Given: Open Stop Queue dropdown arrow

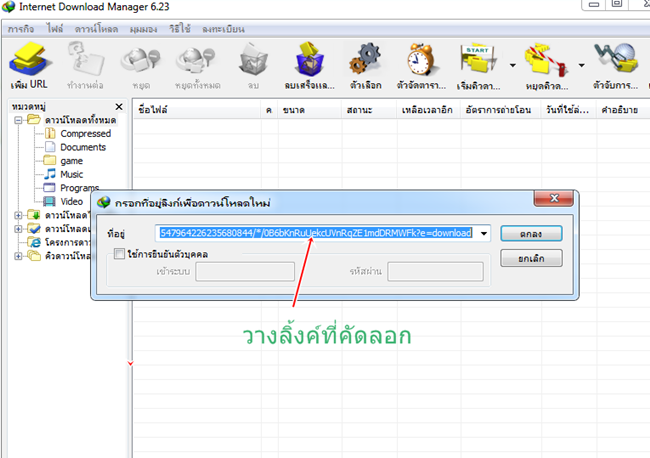Looking at the screenshot, I should coord(582,65).
